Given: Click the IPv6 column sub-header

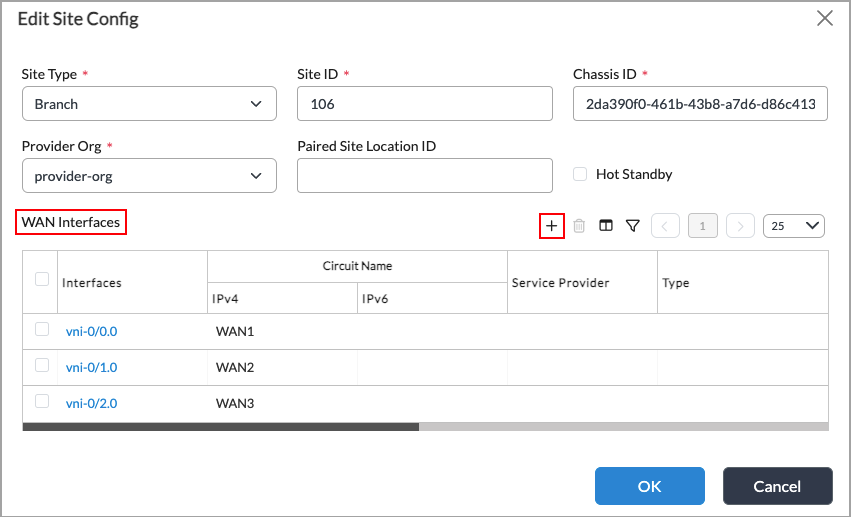Looking at the screenshot, I should point(433,298).
